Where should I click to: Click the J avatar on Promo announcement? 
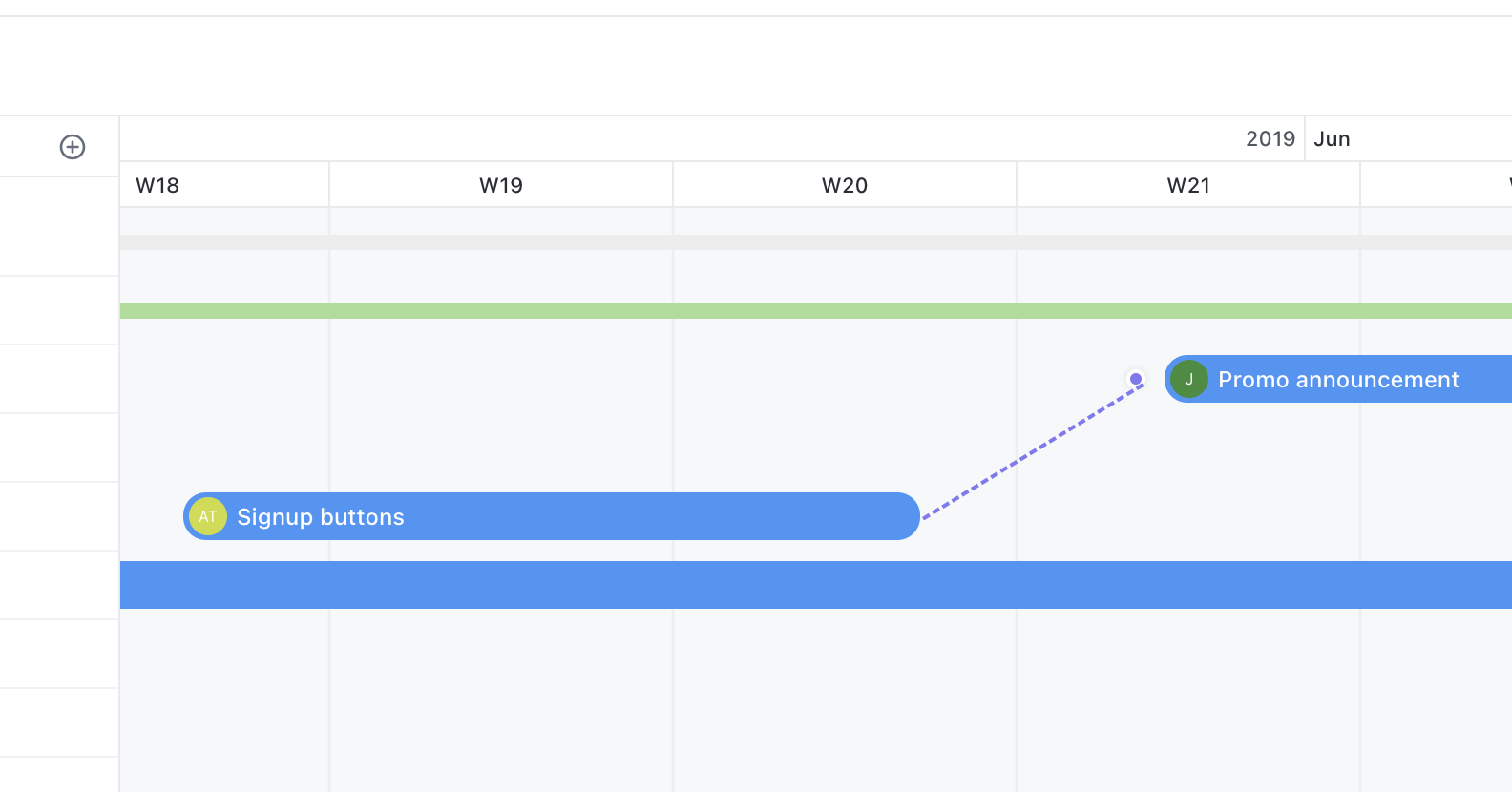point(1189,379)
